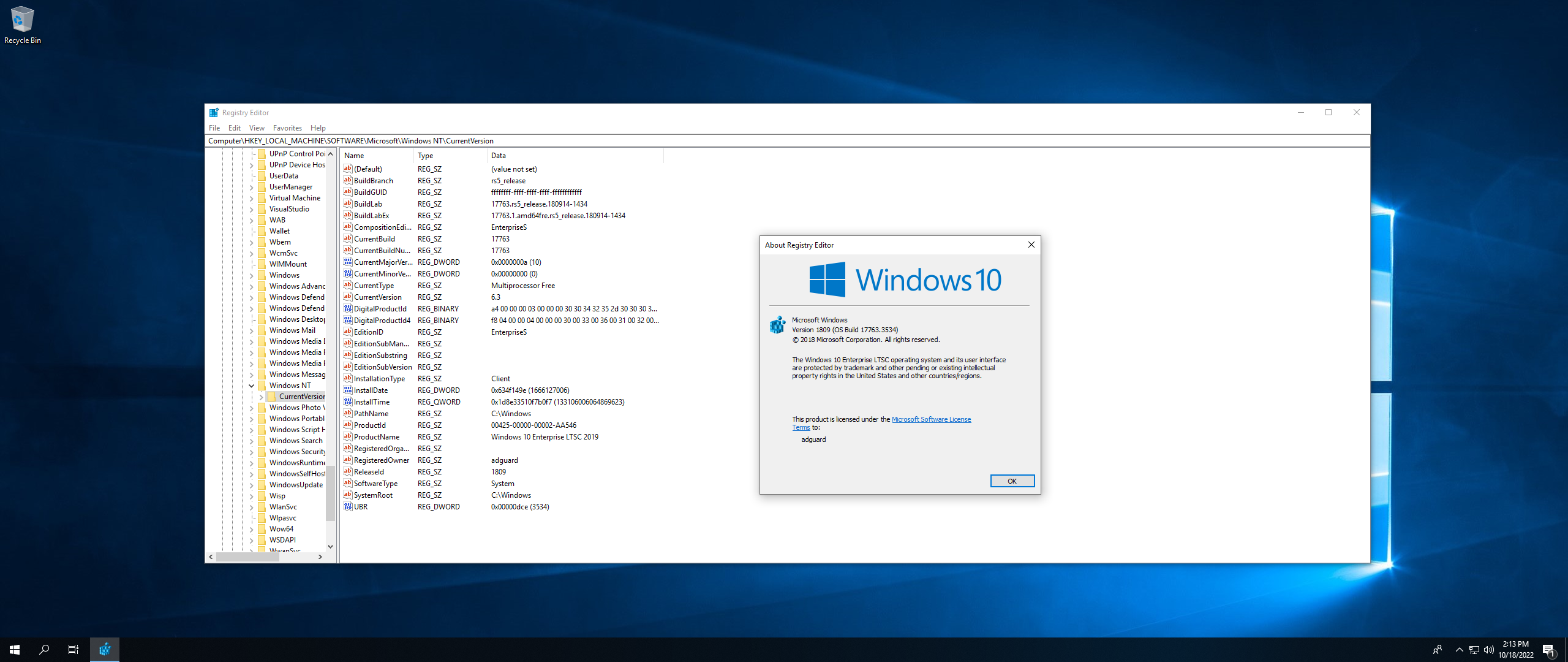The height and width of the screenshot is (662, 1568).
Task: Select the ProductId value row
Action: click(502, 425)
